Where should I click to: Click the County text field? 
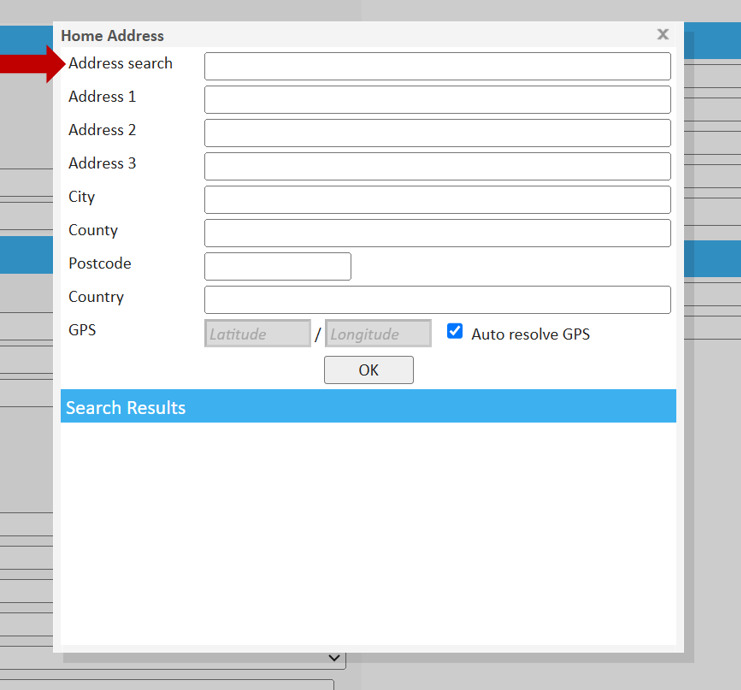point(437,233)
